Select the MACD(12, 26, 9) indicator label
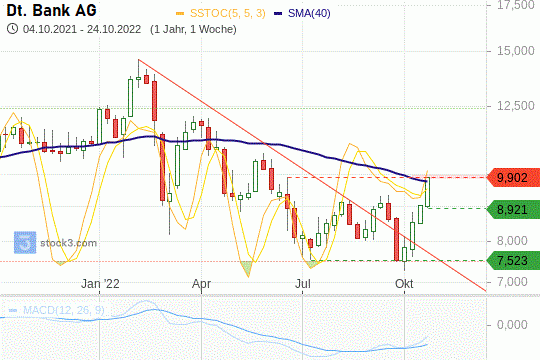The width and height of the screenshot is (540, 360). (x=63, y=310)
